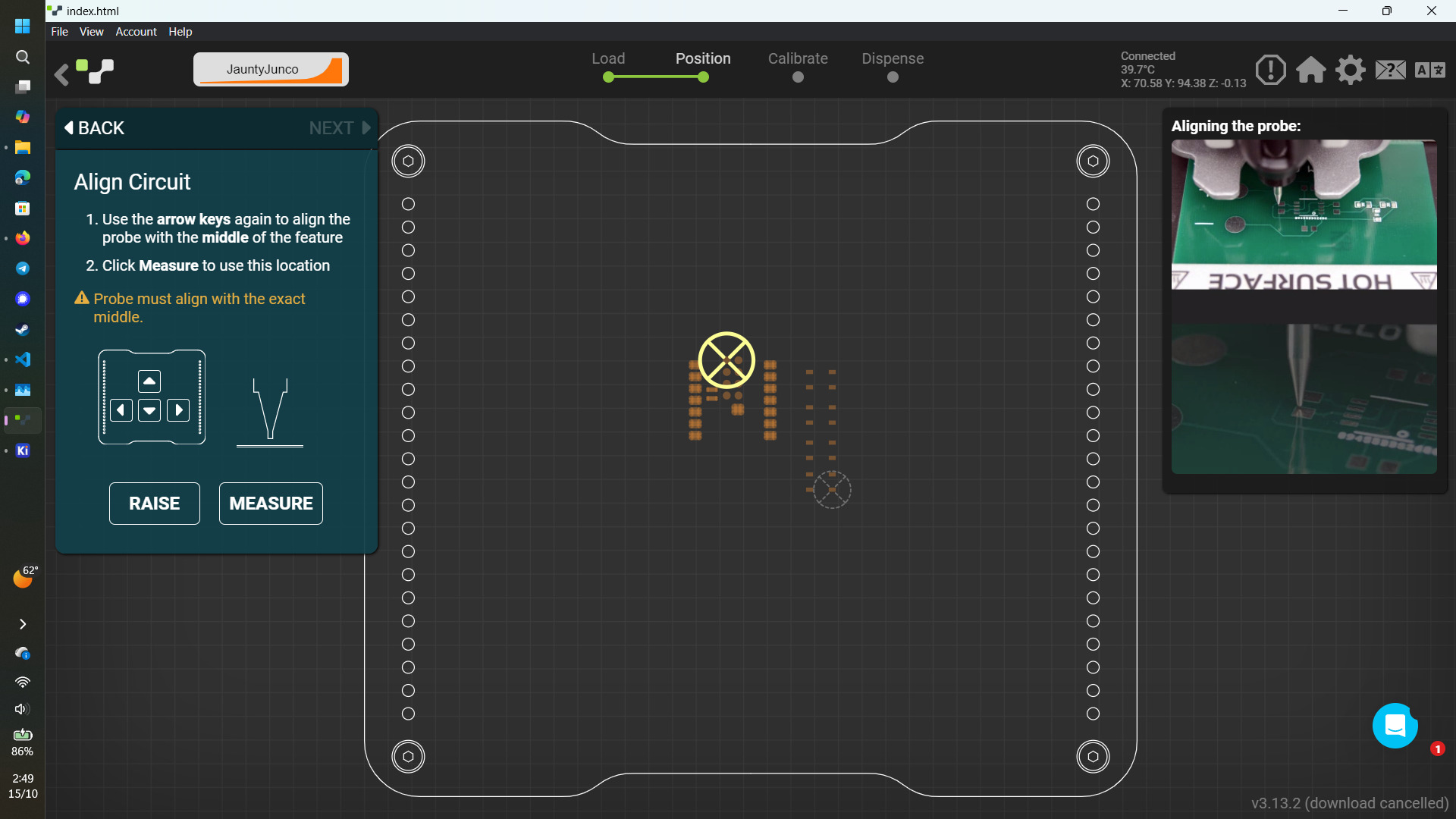Switch to the Dispense step
Image resolution: width=1456 pixels, height=819 pixels.
(893, 65)
